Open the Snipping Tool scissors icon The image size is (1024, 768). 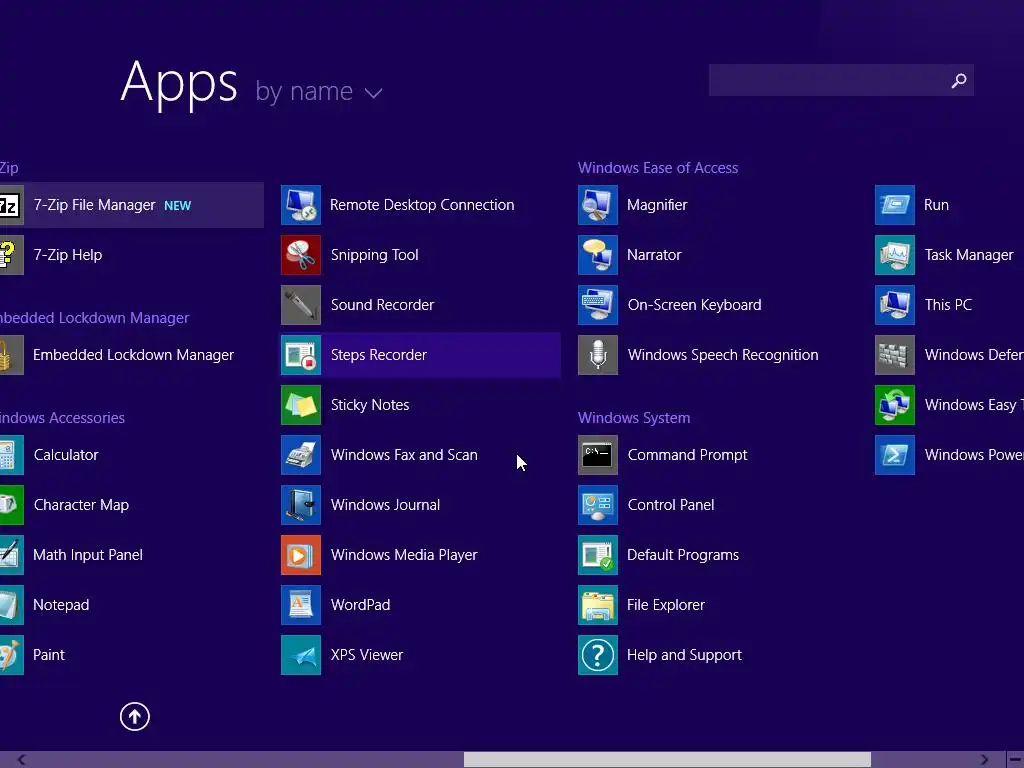pos(300,255)
